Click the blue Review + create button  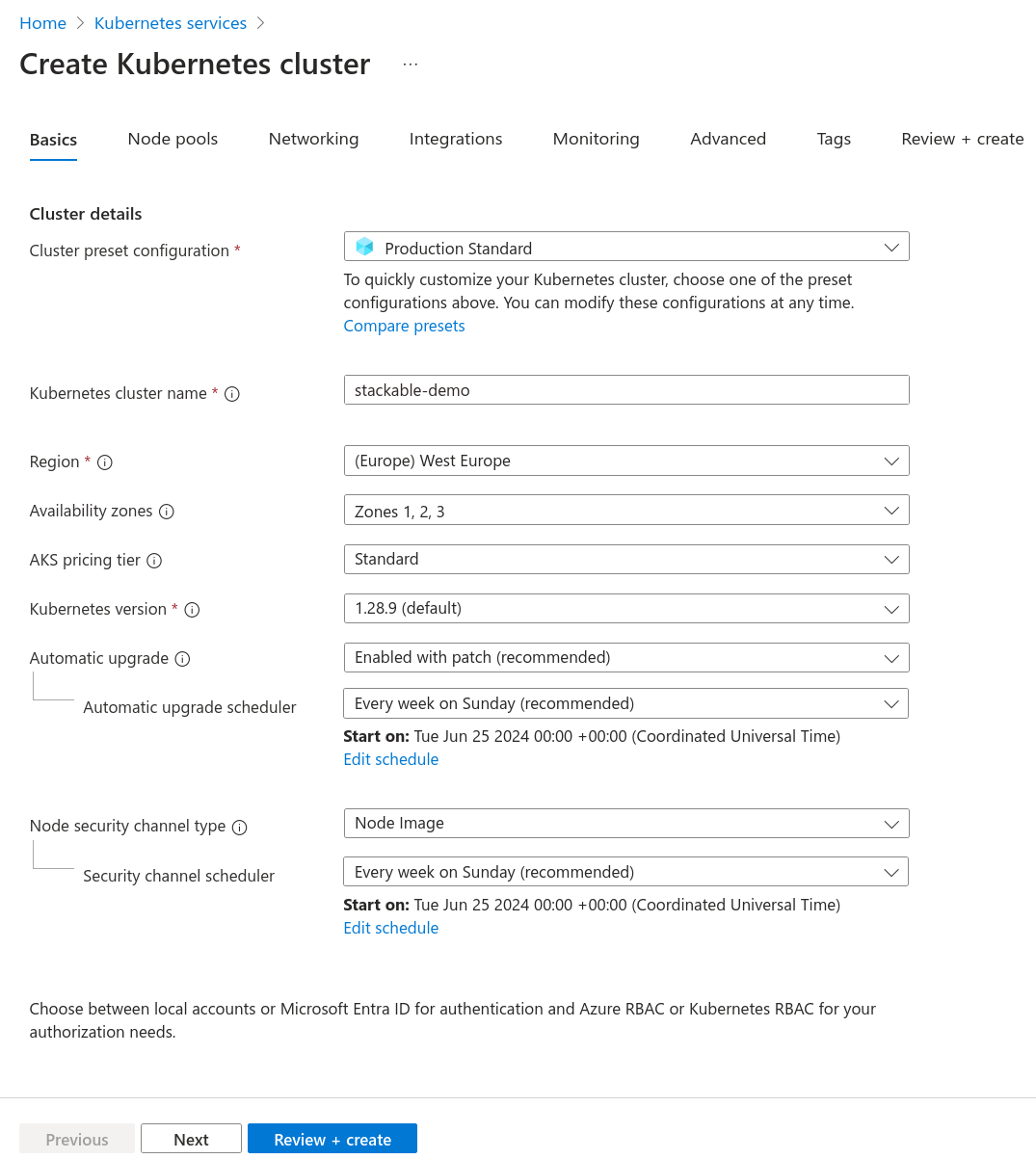pos(332,1139)
